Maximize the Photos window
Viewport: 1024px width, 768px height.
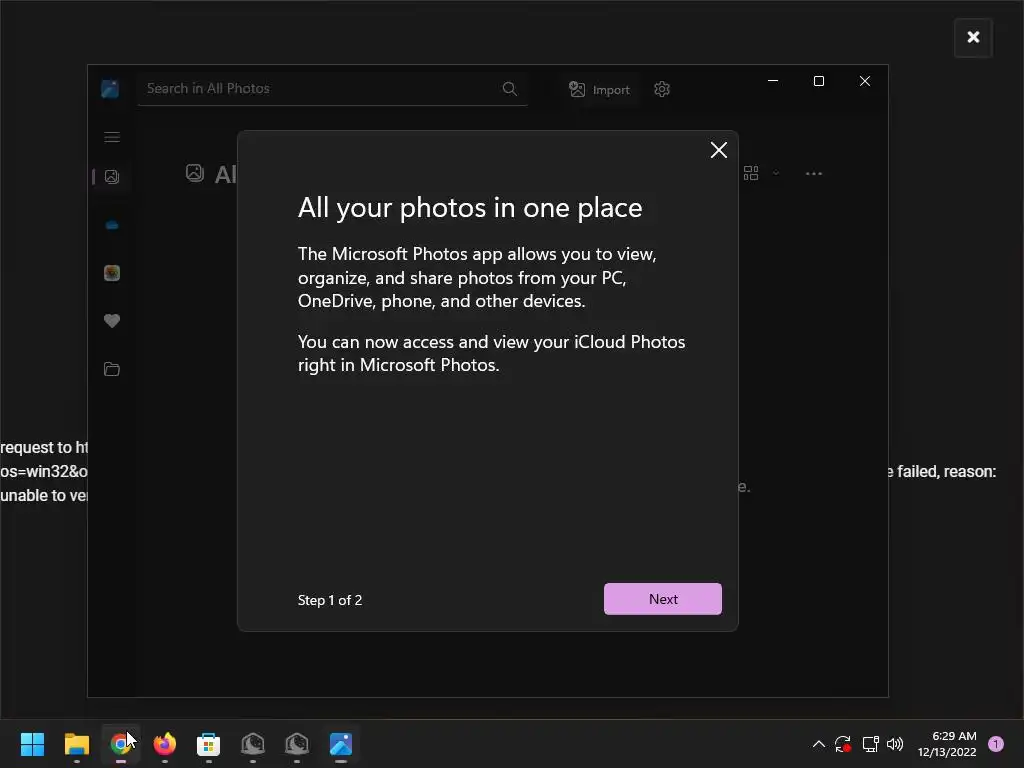tap(819, 81)
